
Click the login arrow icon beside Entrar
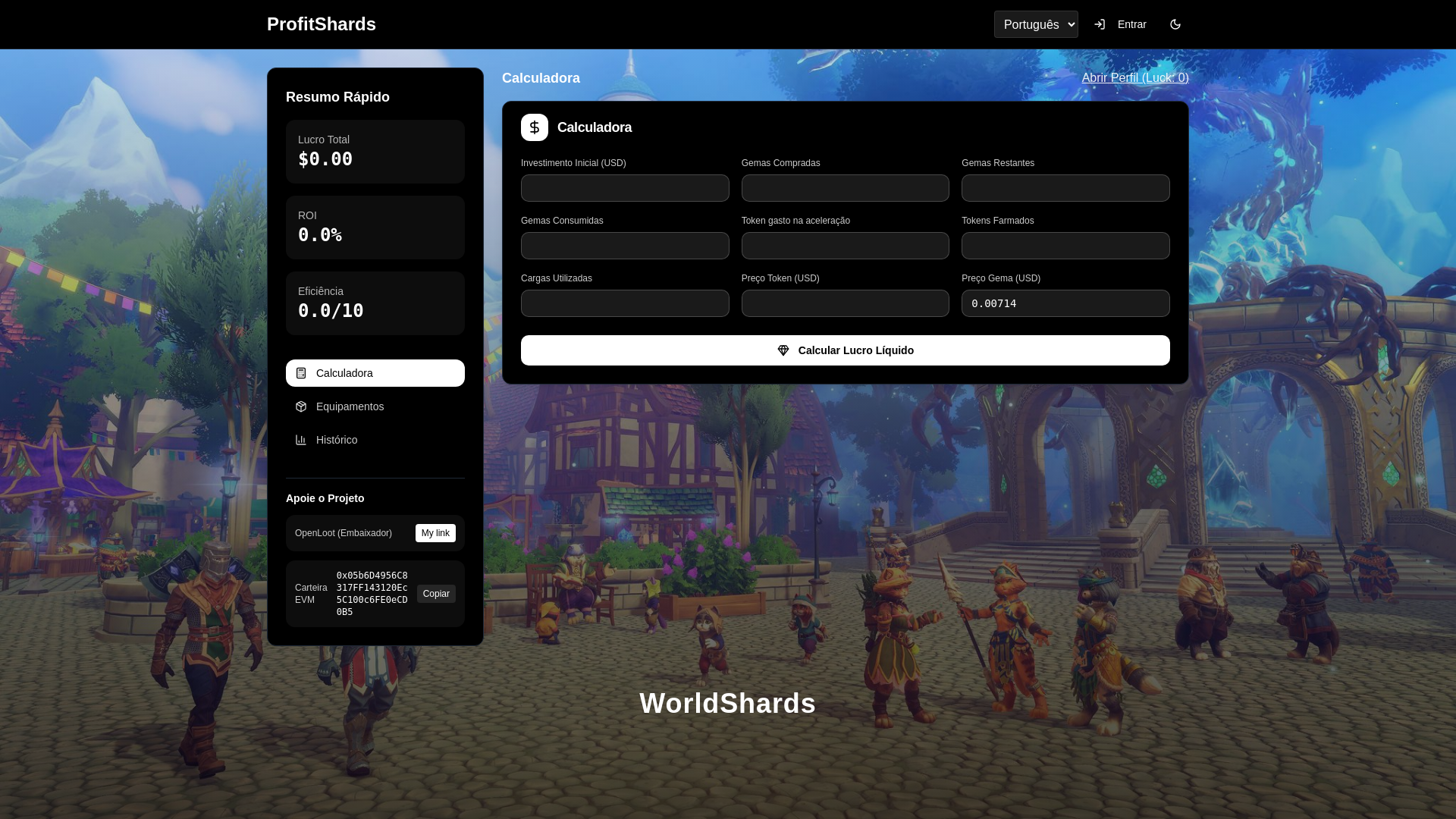(x=1100, y=24)
